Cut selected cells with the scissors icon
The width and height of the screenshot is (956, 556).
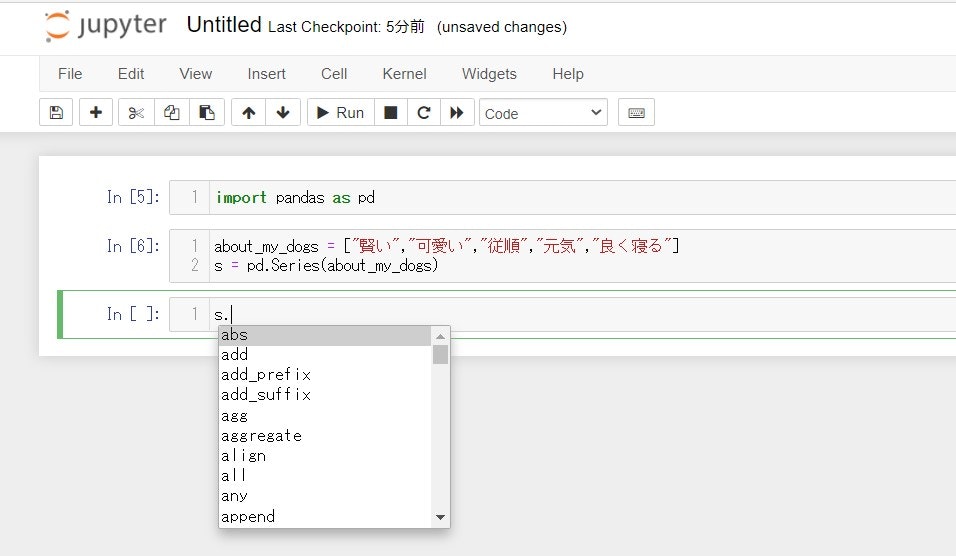click(x=136, y=112)
